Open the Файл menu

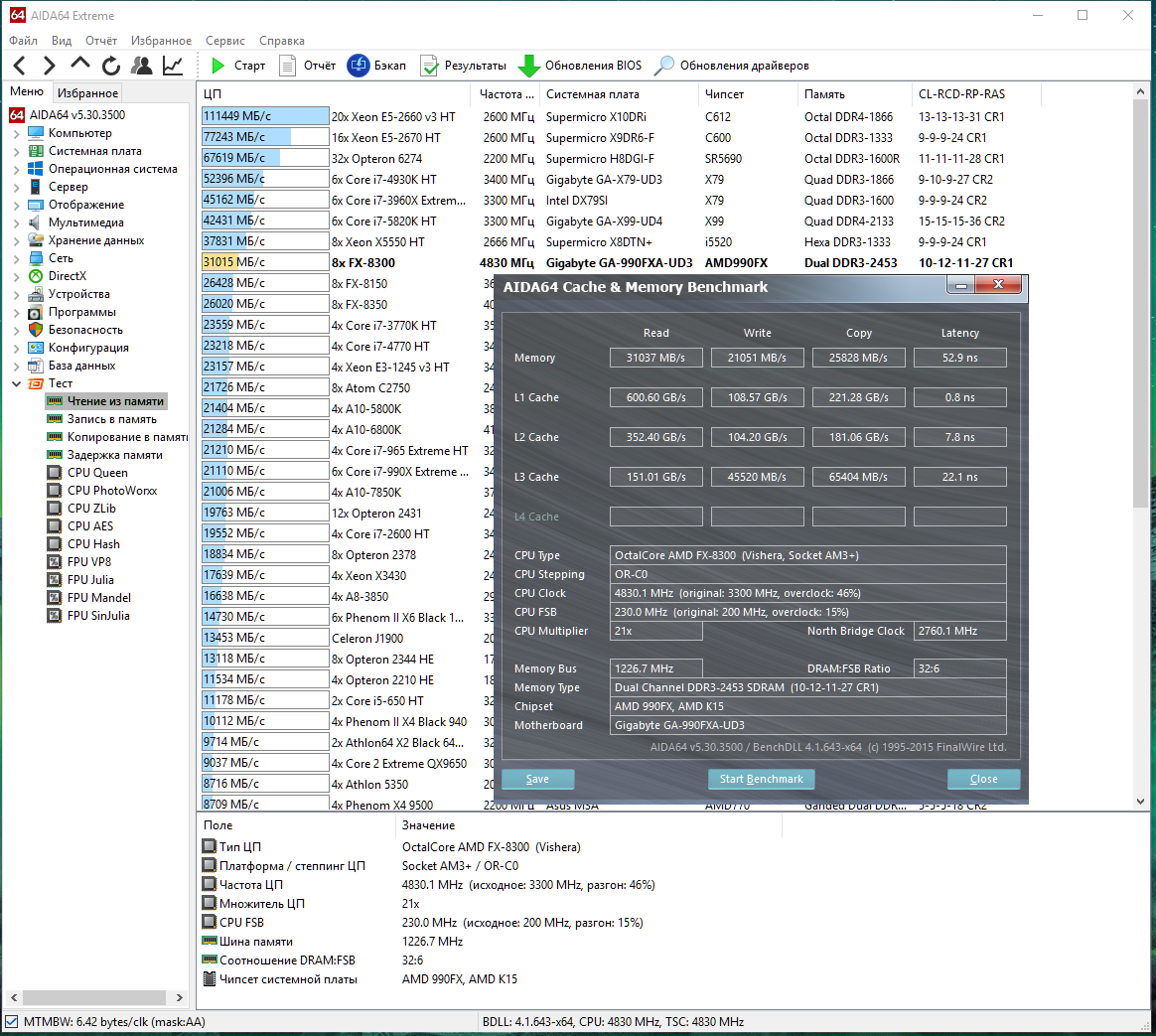[23, 41]
